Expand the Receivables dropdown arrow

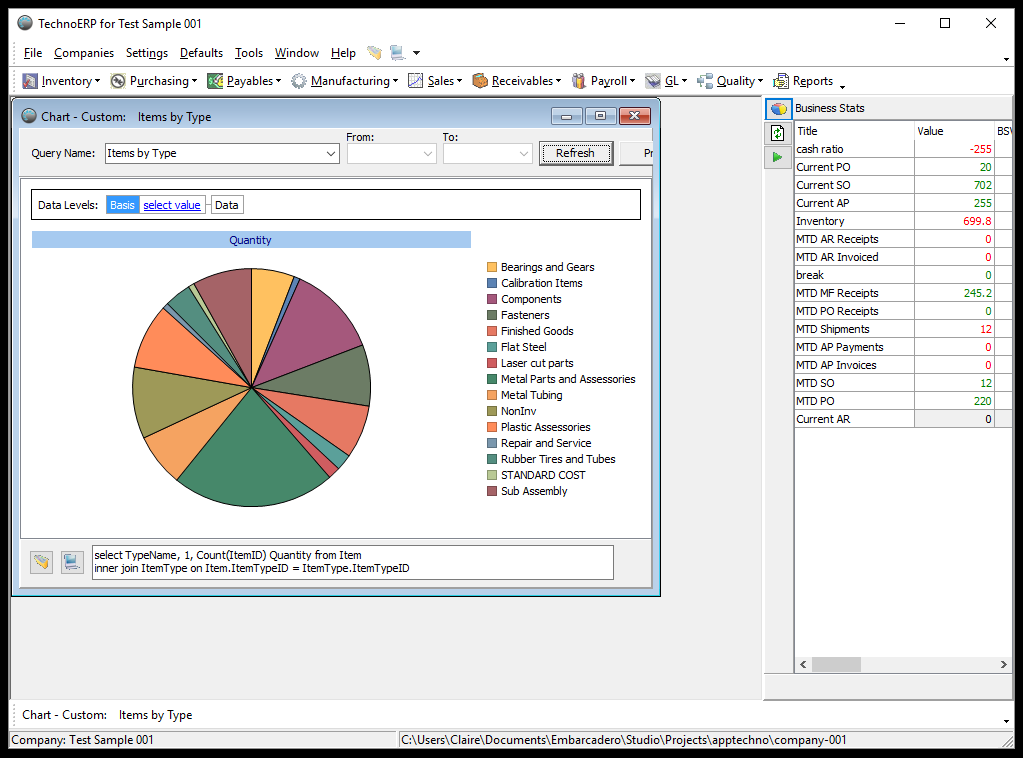[x=558, y=81]
